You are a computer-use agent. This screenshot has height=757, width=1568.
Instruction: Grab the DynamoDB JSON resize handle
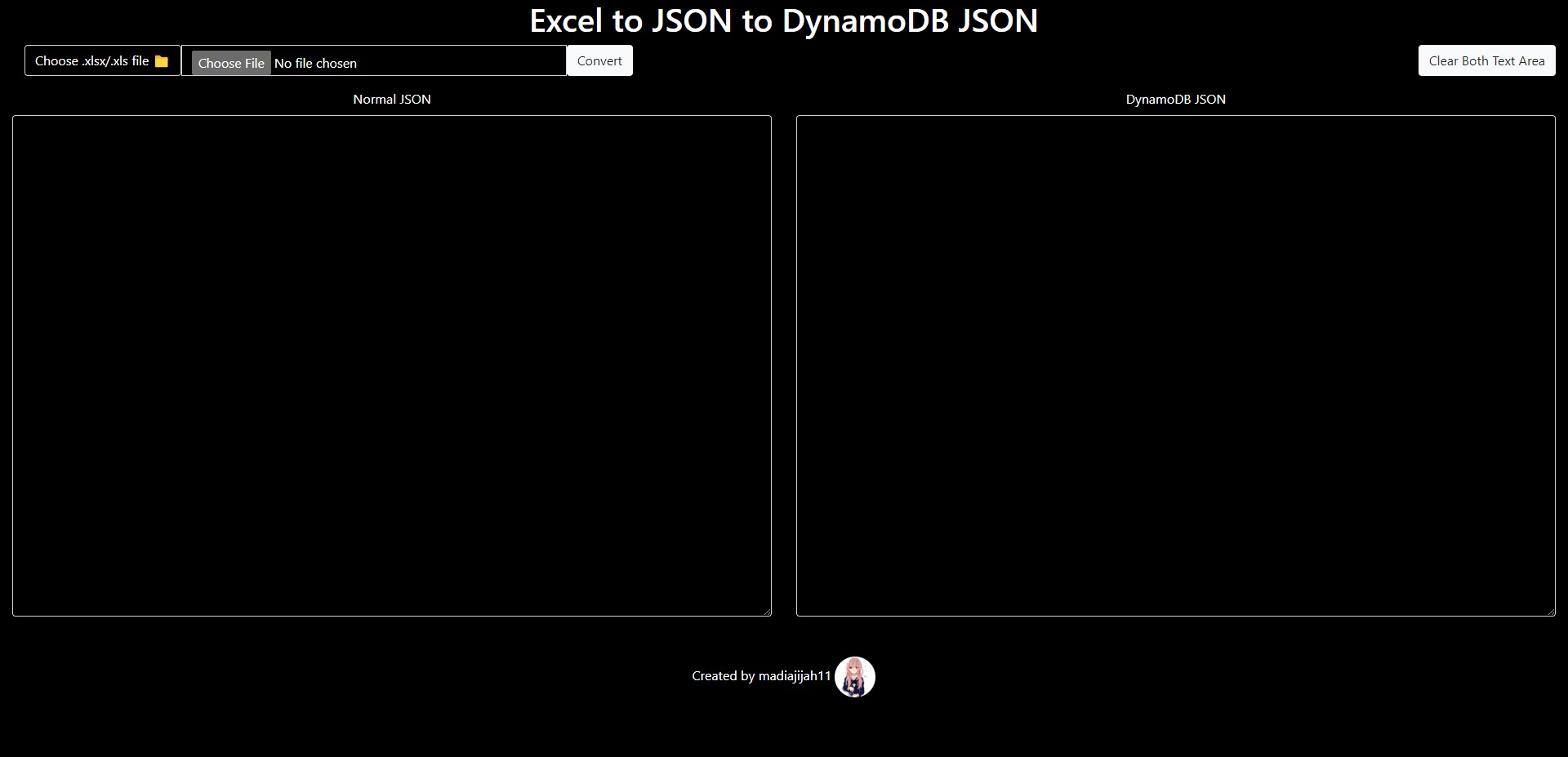point(1550,611)
